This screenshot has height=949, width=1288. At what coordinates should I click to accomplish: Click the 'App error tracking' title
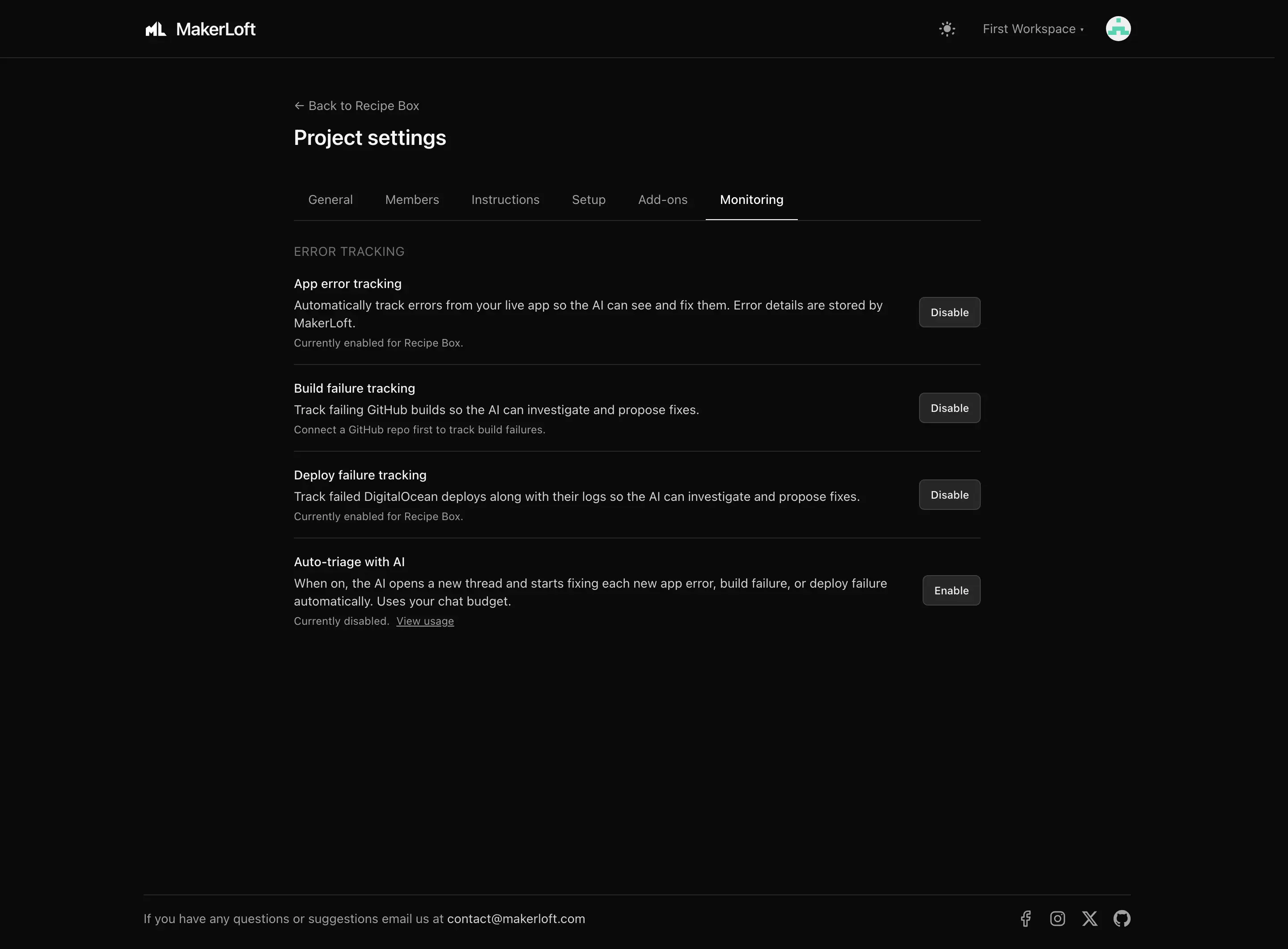pos(347,284)
